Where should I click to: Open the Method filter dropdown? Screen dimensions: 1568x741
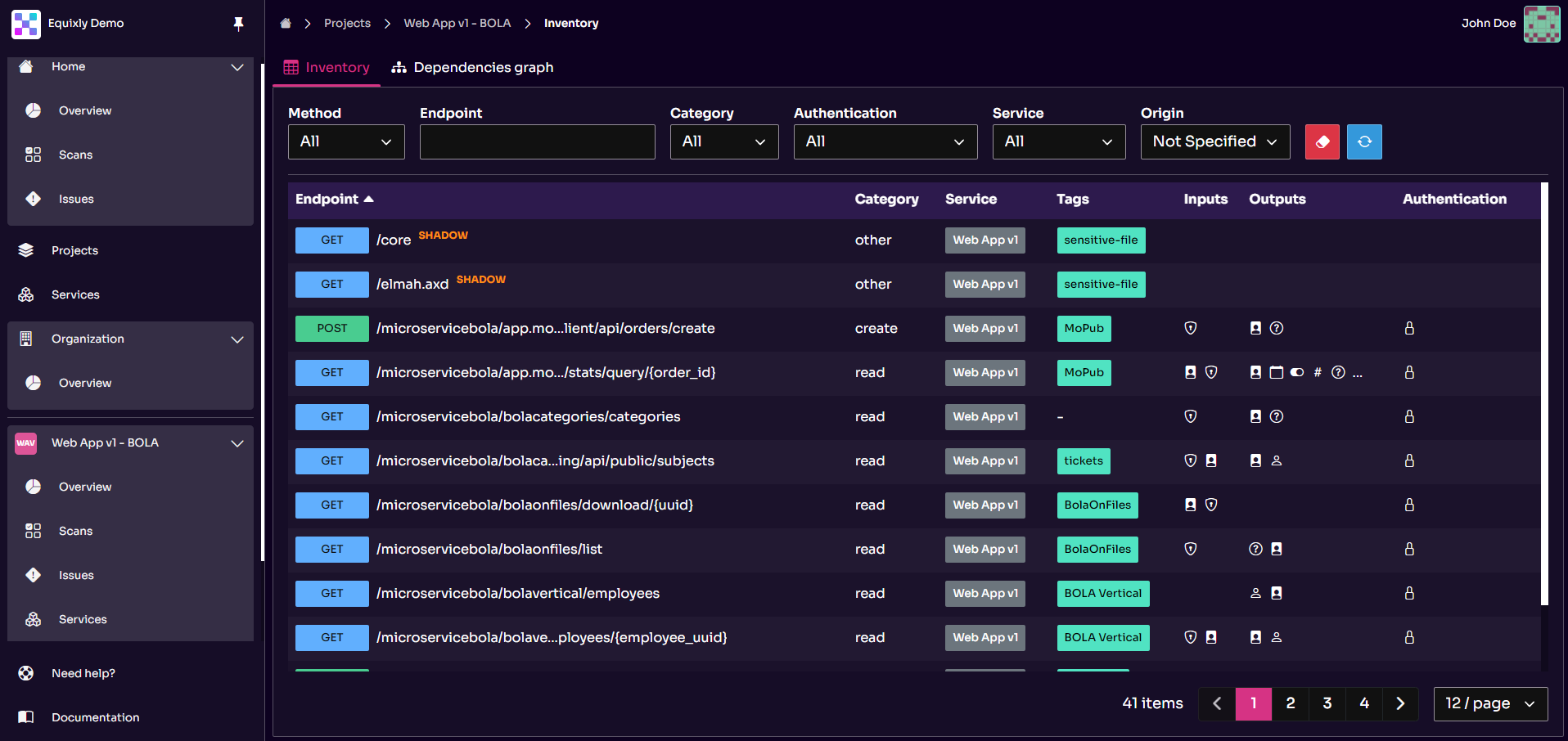tap(345, 141)
